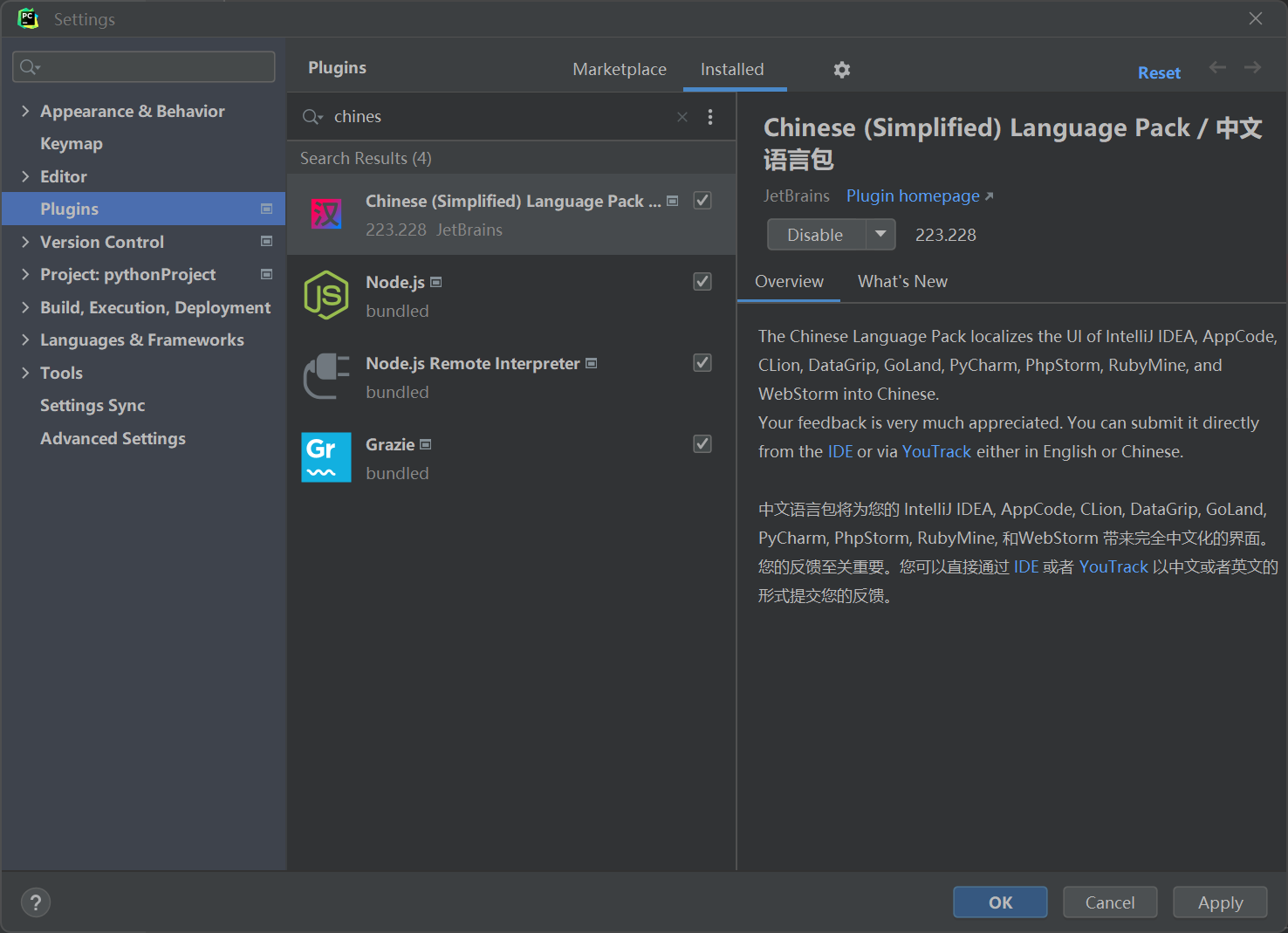Select Plugins in settings tree
1288x933 pixels.
click(x=144, y=209)
